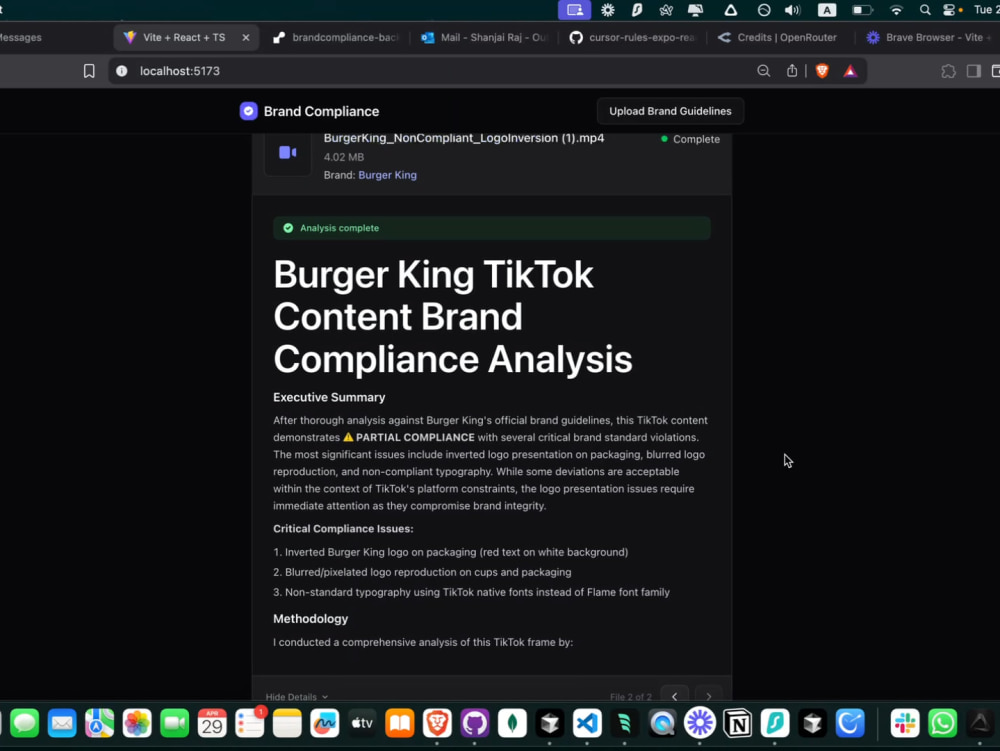
Task: Click the Methodology heading
Action: [x=311, y=618]
